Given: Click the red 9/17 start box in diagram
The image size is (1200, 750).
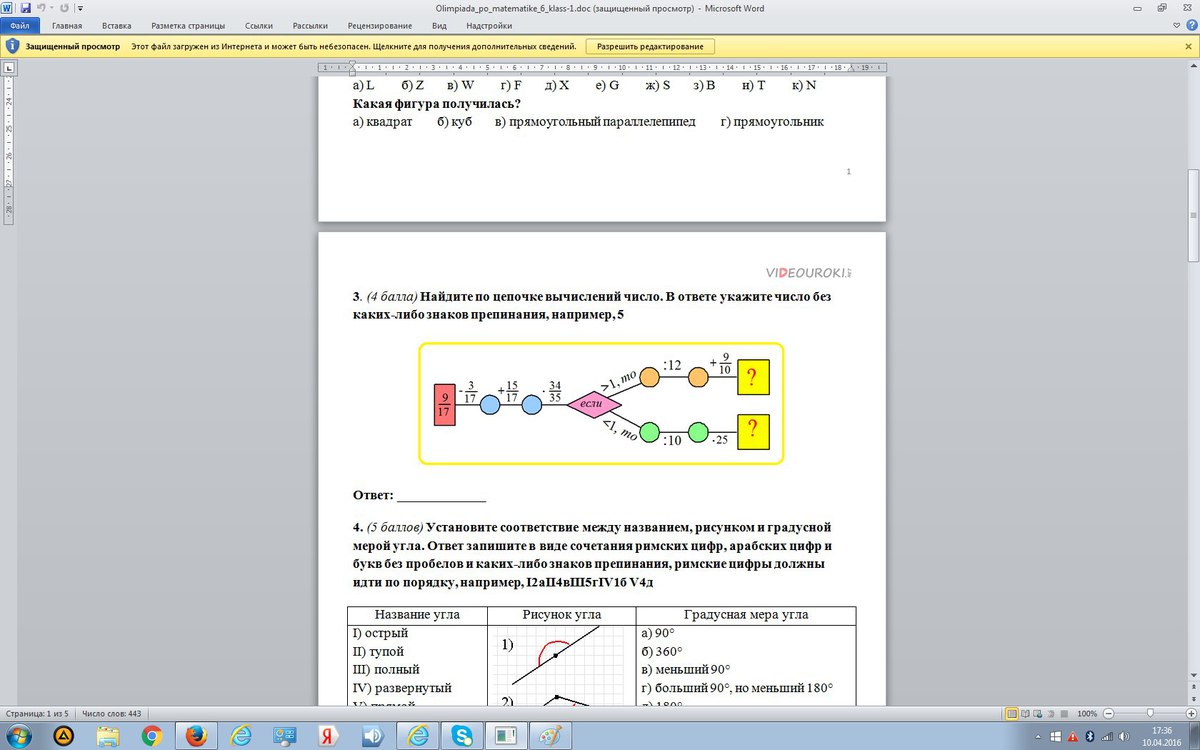Looking at the screenshot, I should pos(445,404).
